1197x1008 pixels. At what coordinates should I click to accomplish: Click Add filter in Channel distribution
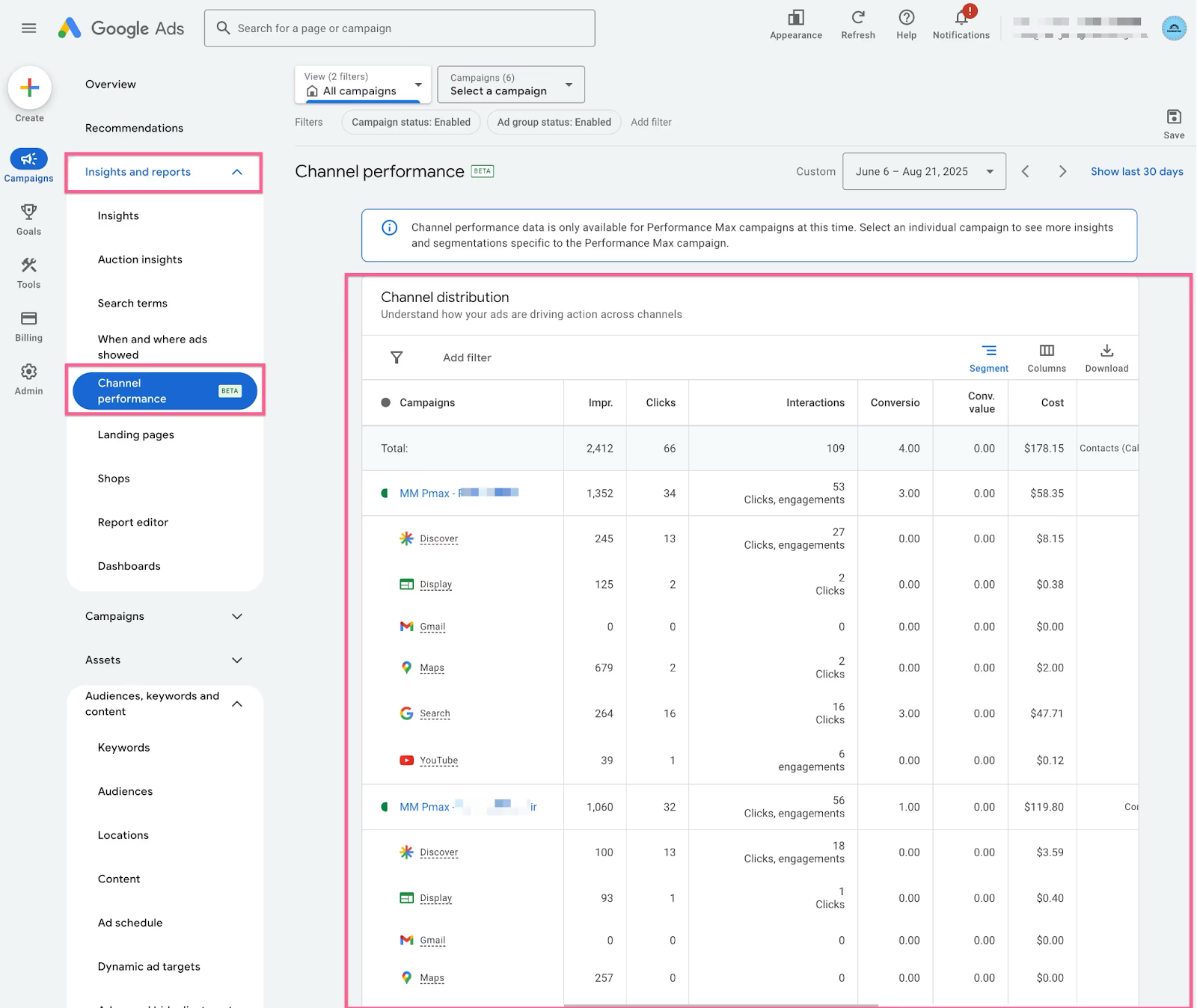pos(467,357)
